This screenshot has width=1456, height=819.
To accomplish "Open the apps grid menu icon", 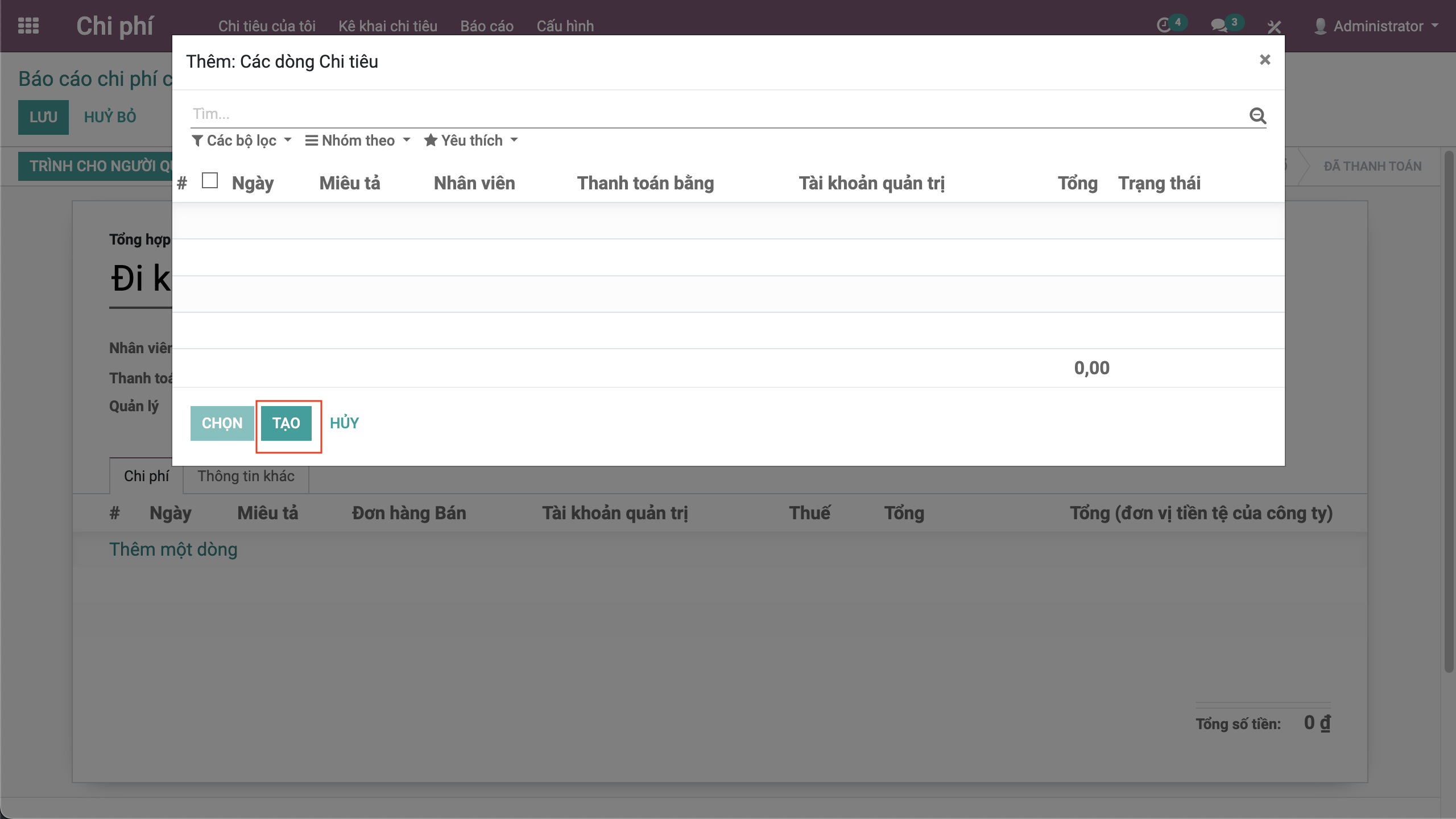I will [28, 26].
